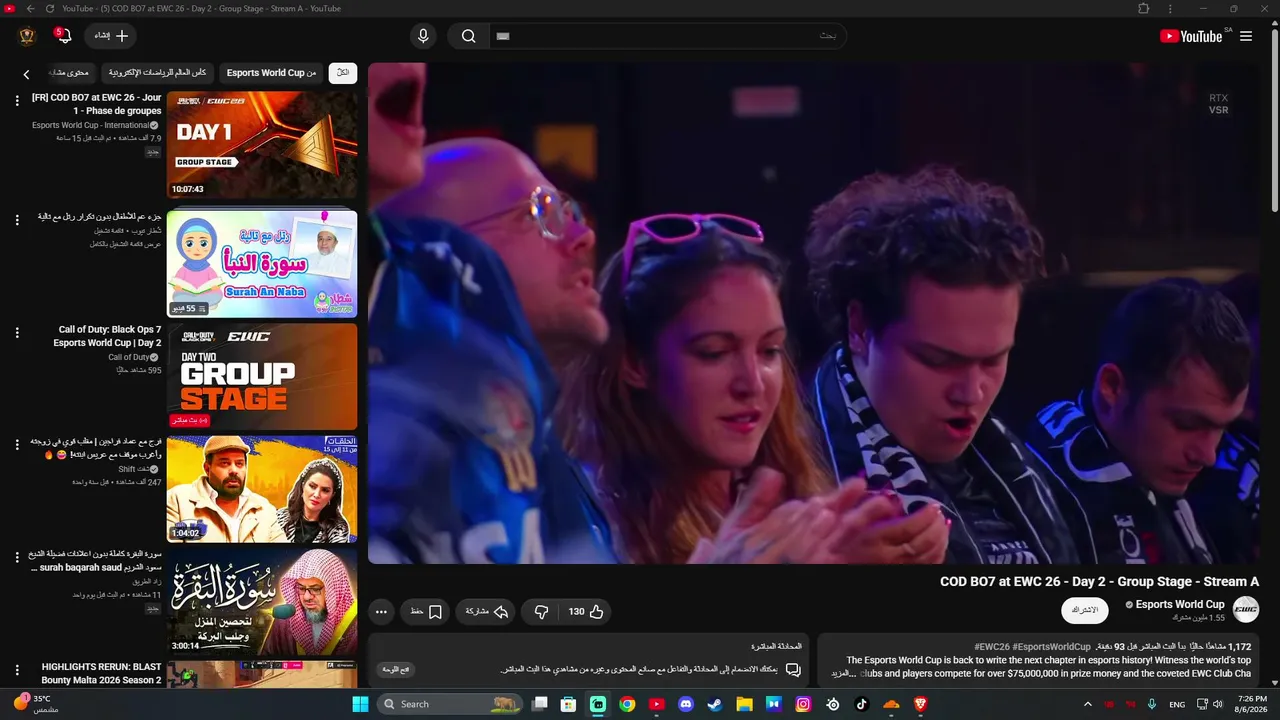
Task: Open Discord from the taskbar
Action: 685,704
